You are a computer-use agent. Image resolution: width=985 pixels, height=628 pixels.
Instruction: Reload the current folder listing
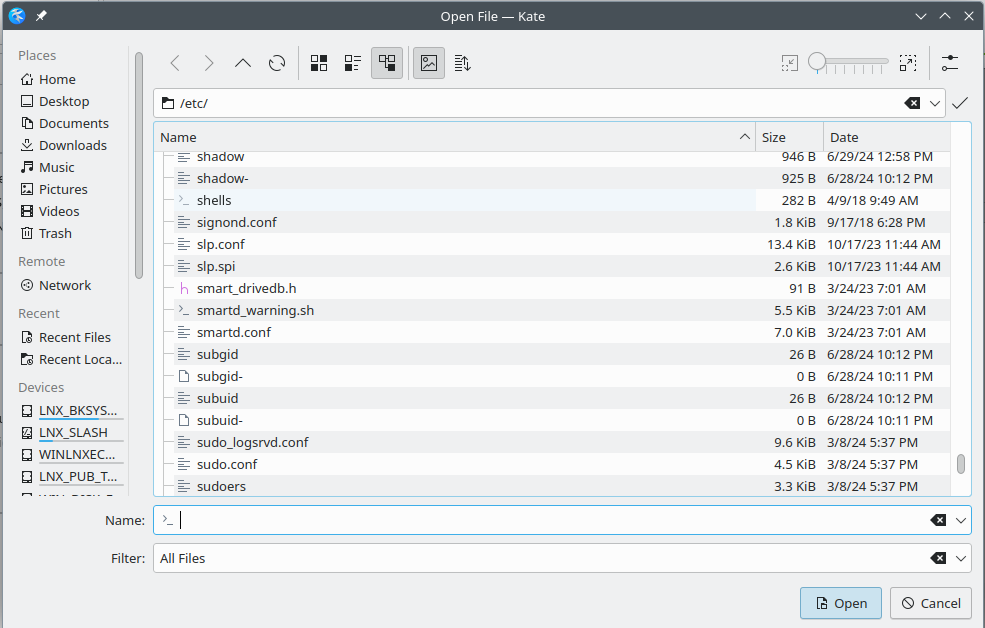point(277,63)
